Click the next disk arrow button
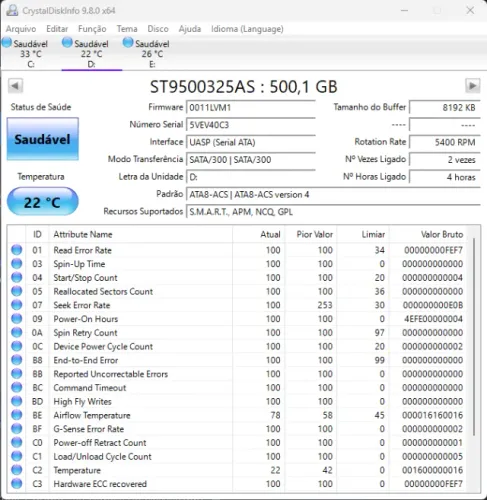This screenshot has width=487, height=500. point(473,86)
